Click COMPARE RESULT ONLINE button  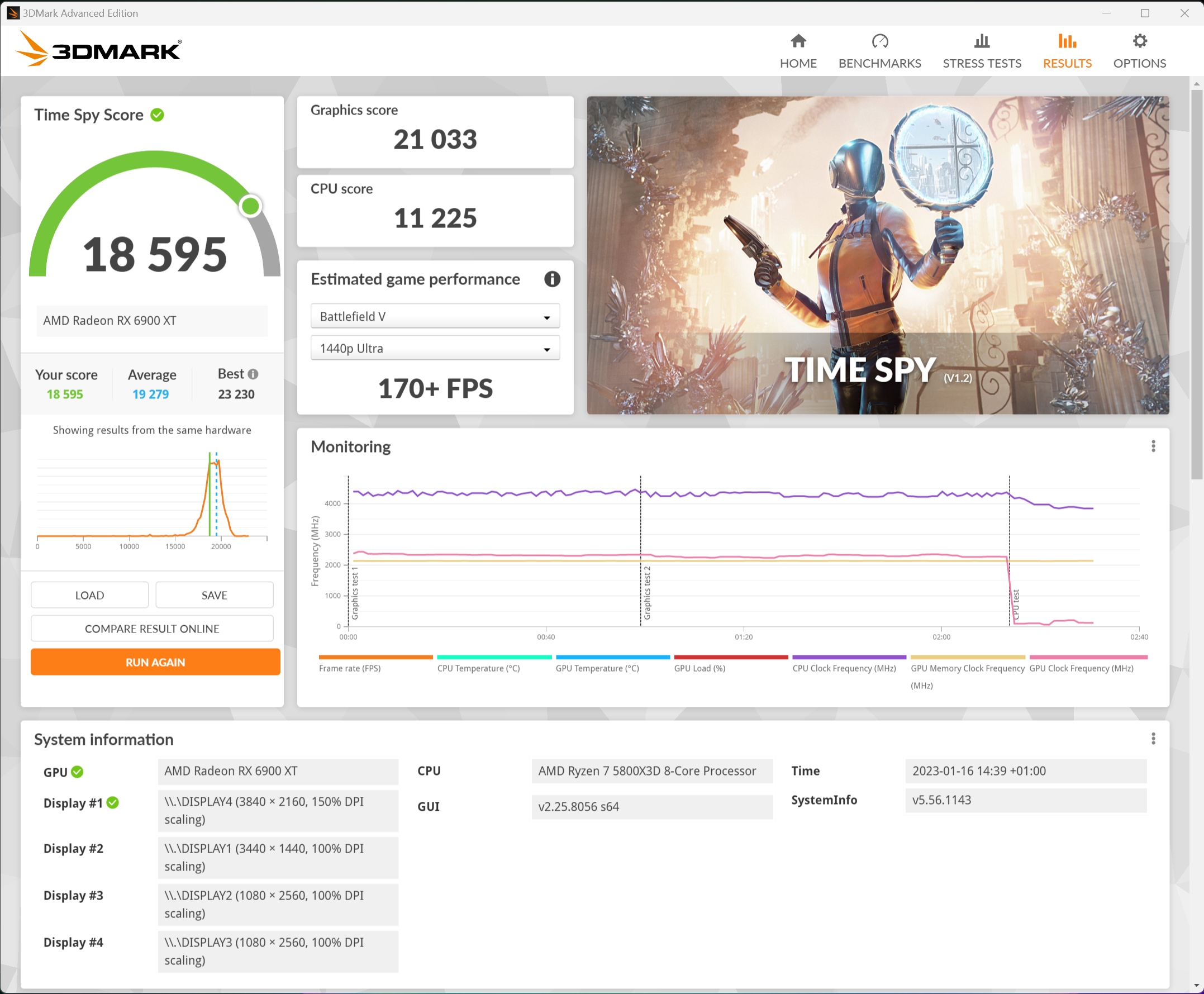(x=152, y=629)
